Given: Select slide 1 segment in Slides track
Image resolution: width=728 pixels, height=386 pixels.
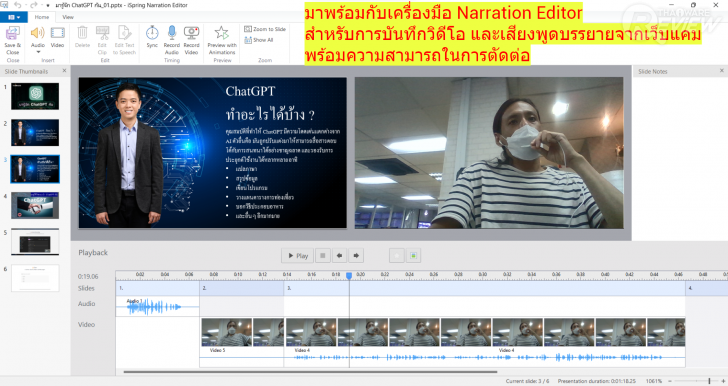Looking at the screenshot, I should [x=158, y=288].
